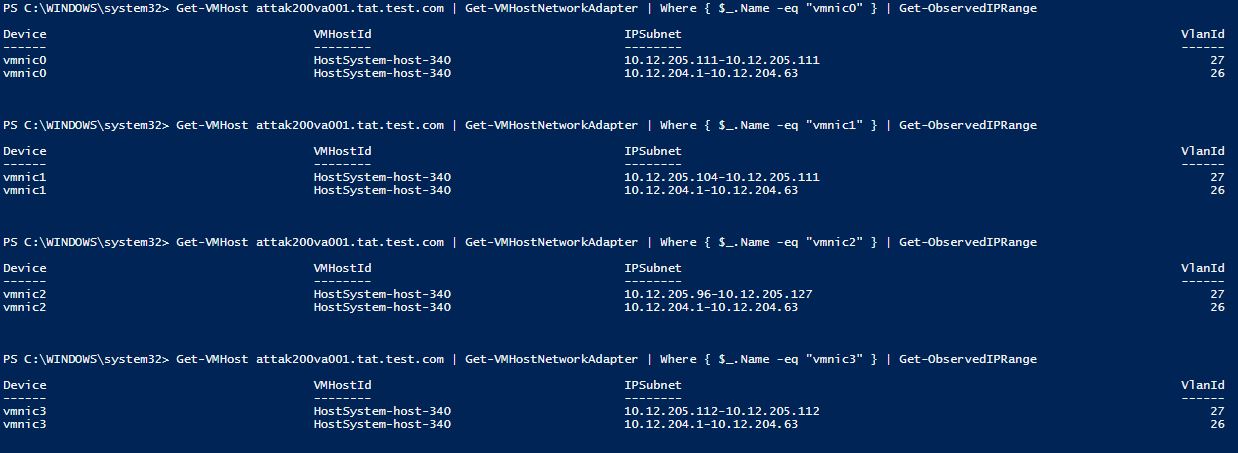Click the first Device column header

pyautogui.click(x=24, y=34)
